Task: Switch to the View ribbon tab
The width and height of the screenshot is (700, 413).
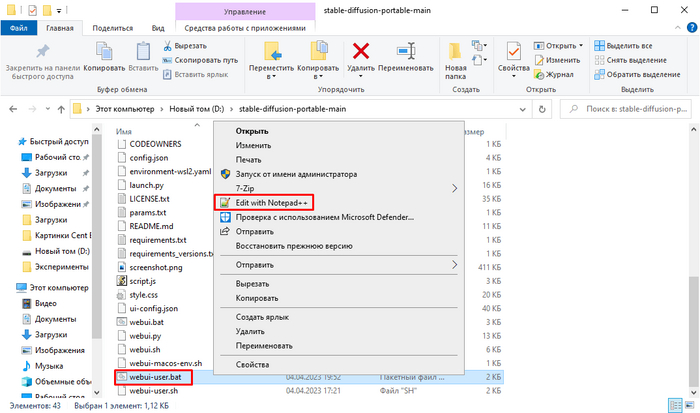Action: tap(157, 29)
